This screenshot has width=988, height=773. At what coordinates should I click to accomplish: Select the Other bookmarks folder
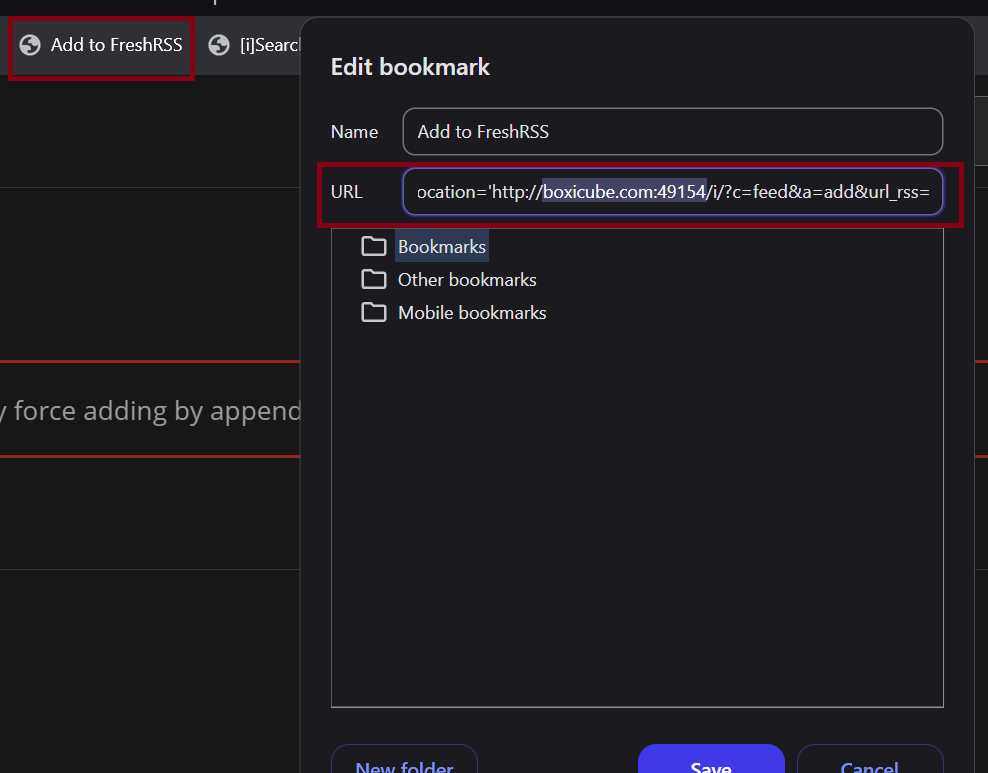(x=467, y=280)
